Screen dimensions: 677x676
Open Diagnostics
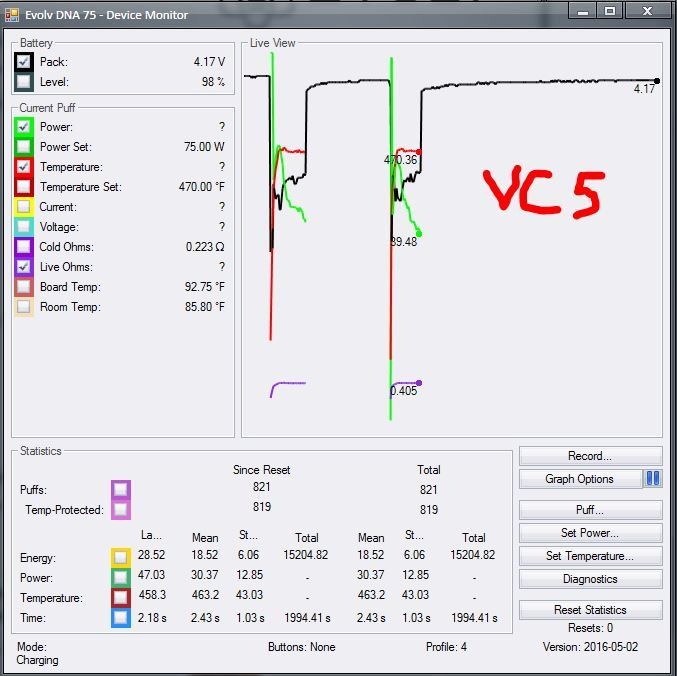590,579
